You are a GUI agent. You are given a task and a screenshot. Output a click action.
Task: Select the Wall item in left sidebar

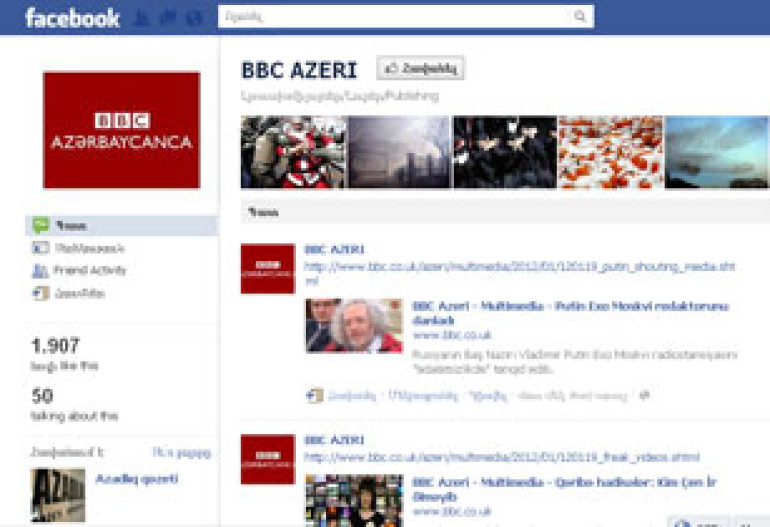click(121, 225)
